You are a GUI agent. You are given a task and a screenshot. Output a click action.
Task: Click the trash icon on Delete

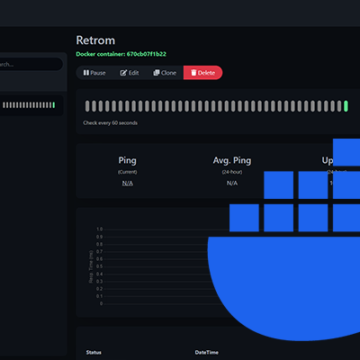pos(194,73)
